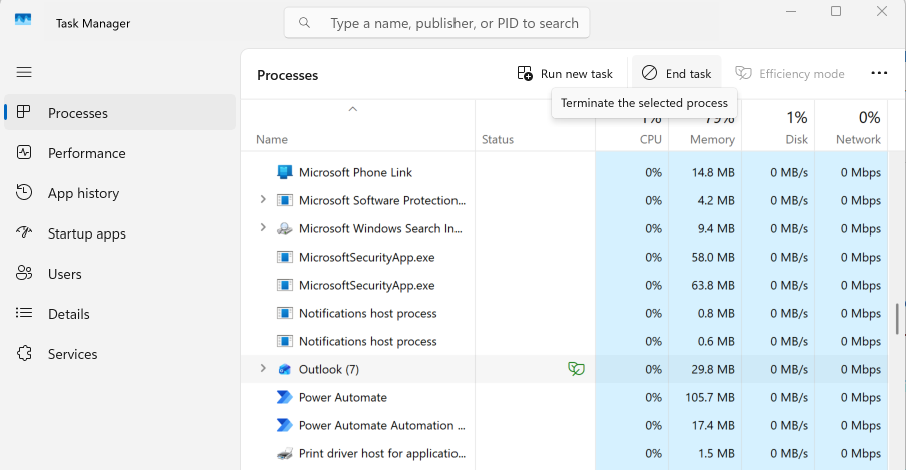Switch to the Performance page
The height and width of the screenshot is (470, 906).
[86, 153]
